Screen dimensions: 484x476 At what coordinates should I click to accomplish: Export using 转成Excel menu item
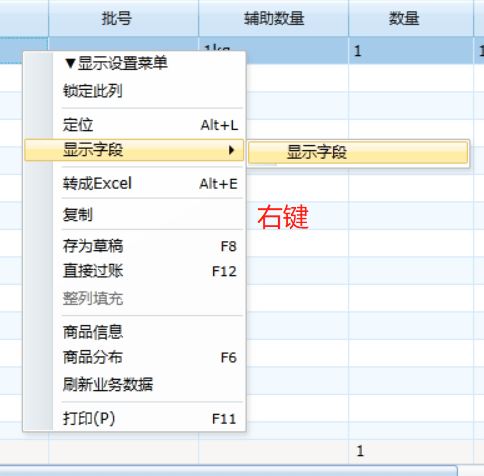[134, 184]
